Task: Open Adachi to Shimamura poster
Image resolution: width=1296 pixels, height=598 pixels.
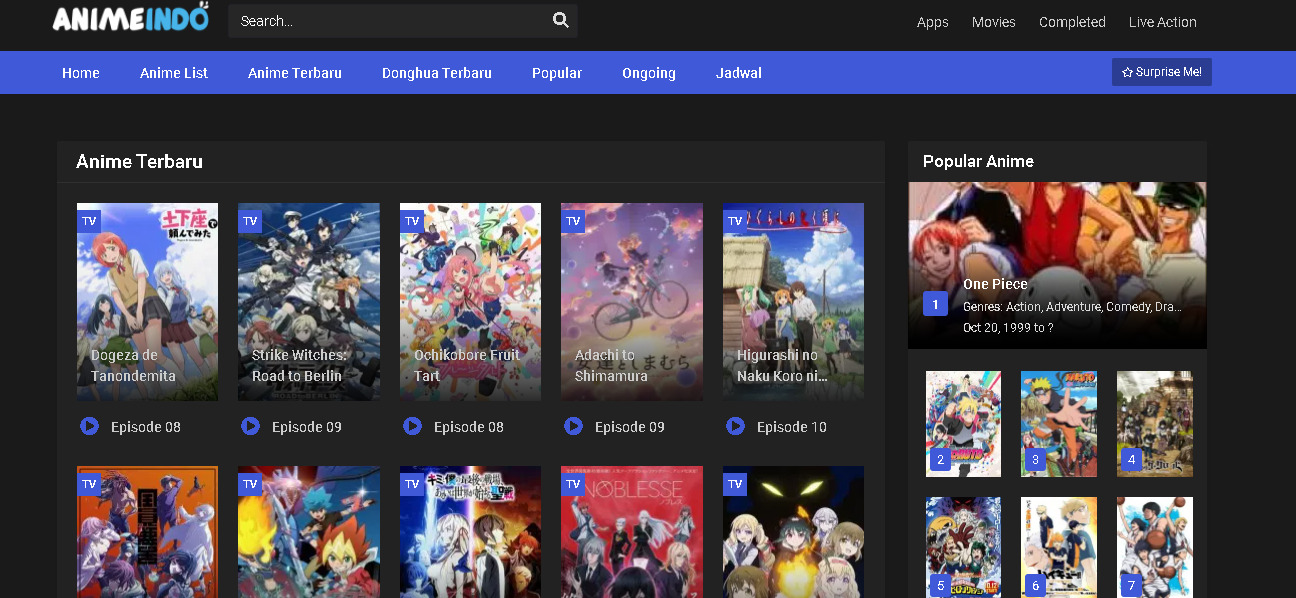Action: (632, 302)
